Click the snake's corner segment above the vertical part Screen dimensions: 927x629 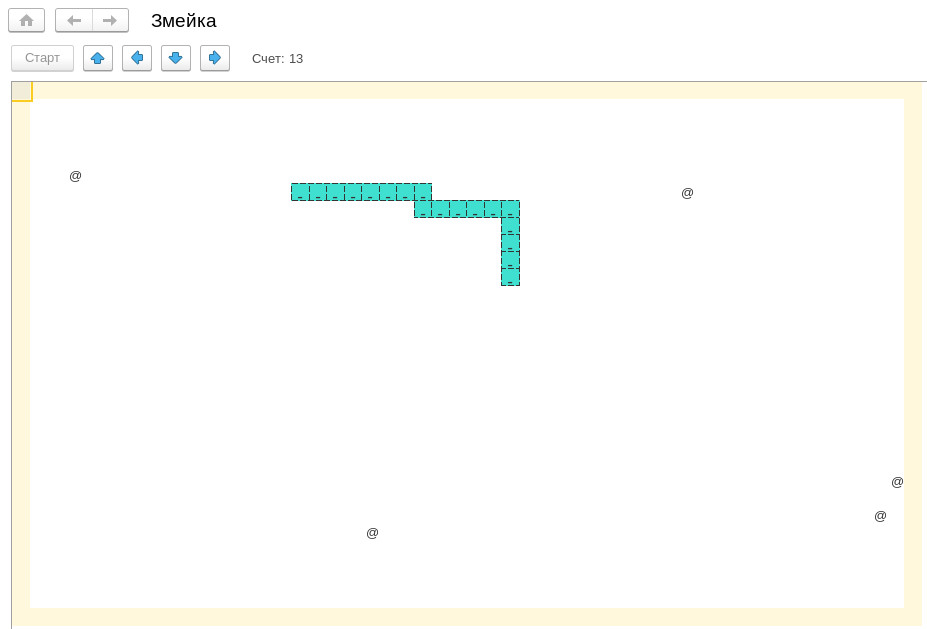[510, 209]
